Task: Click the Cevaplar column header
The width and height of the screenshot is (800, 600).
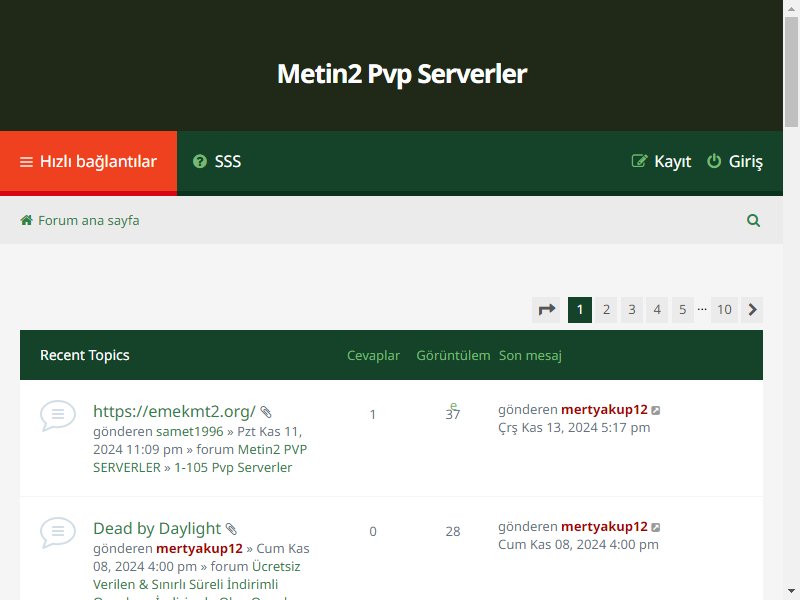Action: (x=373, y=355)
